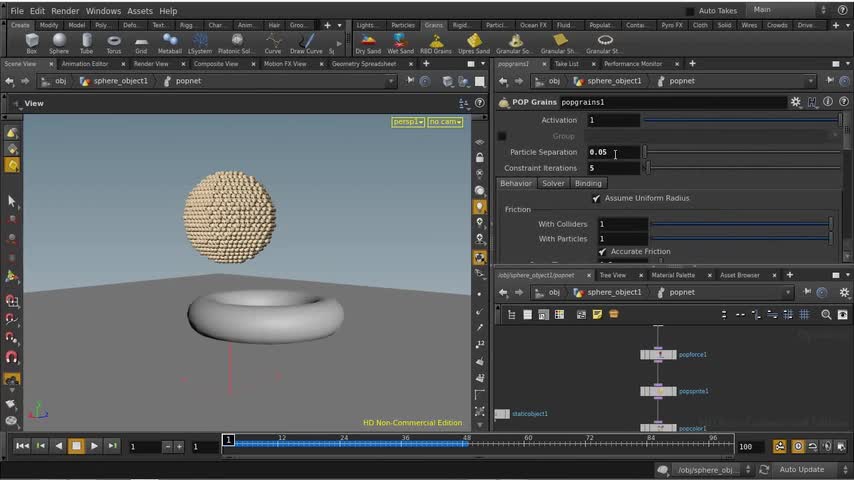854x480 pixels.
Task: Switch to the Solver tab
Action: coord(553,183)
